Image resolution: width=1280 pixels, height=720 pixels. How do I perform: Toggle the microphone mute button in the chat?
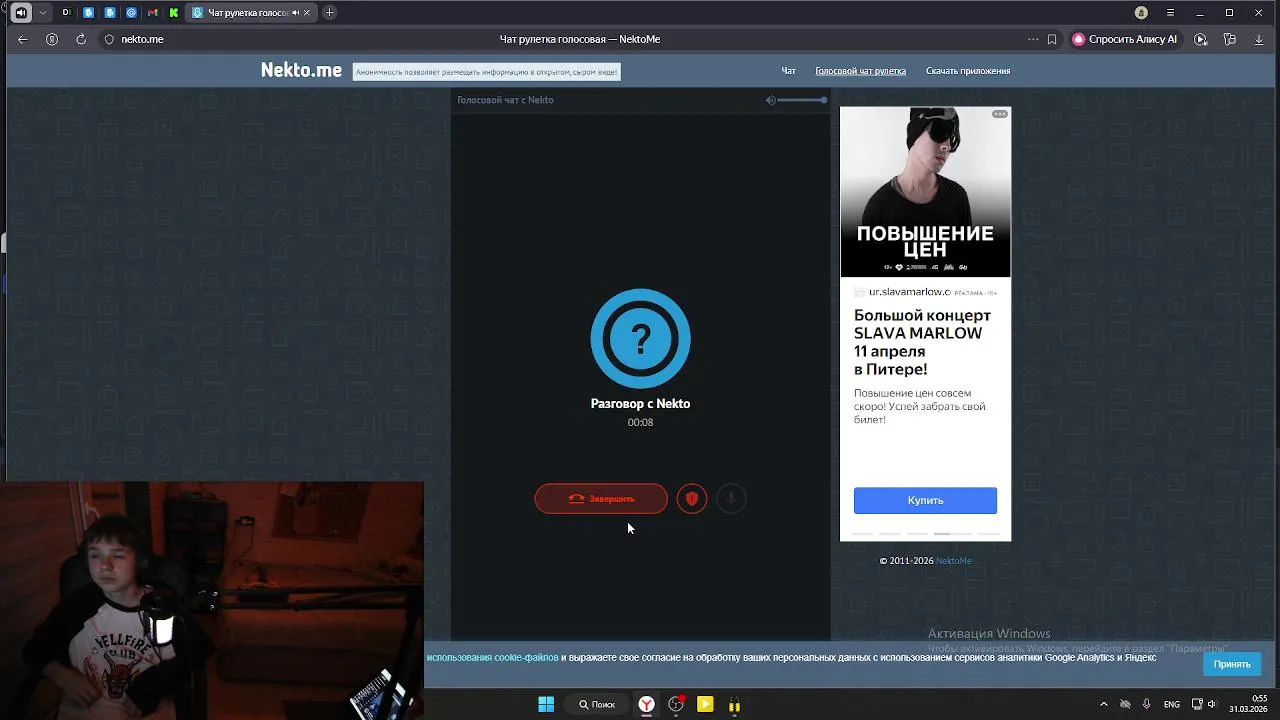[x=731, y=499]
